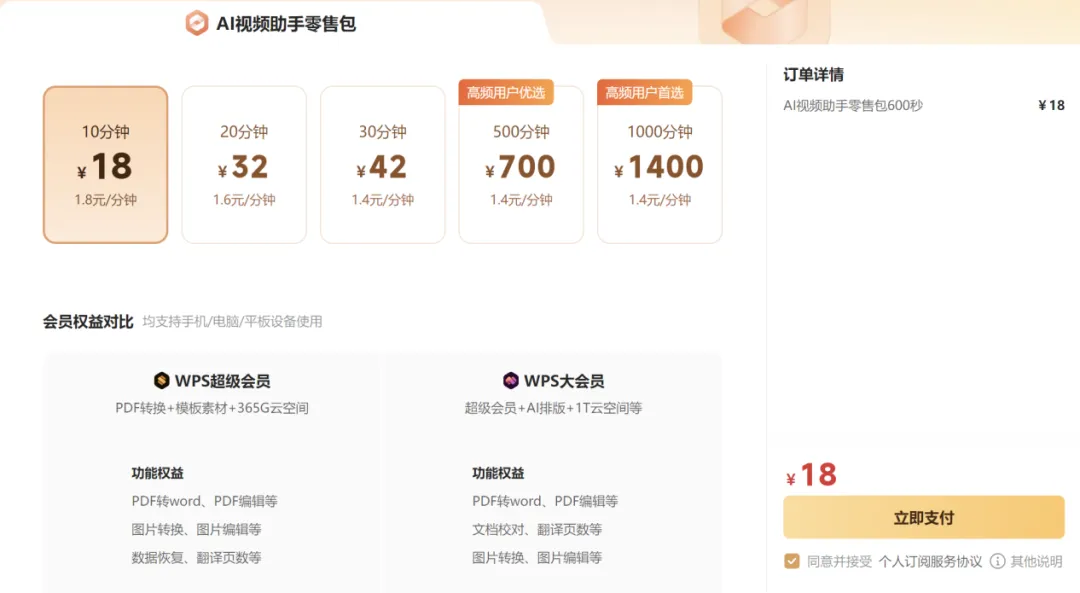
Task: Open the 个人订阅服务协议 link
Action: tap(930, 561)
